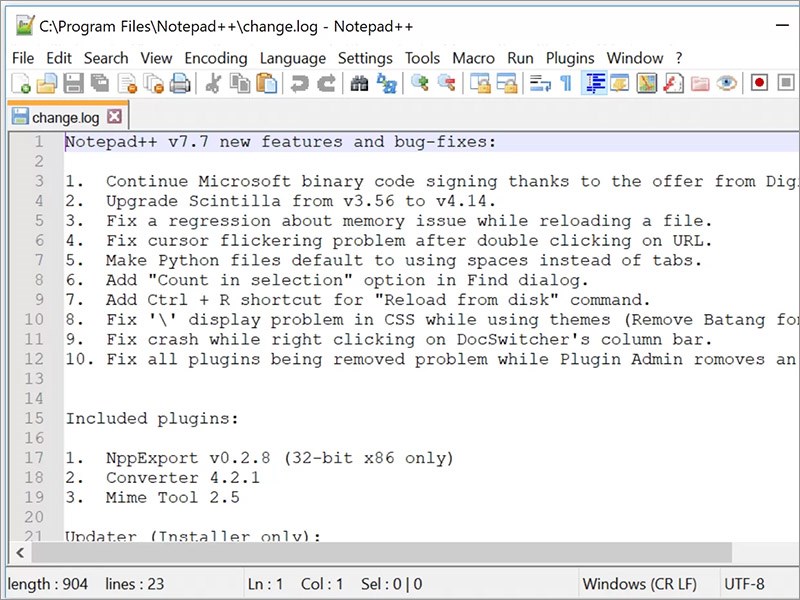Screen dimensions: 800x600
Task: Open the Macro menu
Action: tap(473, 58)
